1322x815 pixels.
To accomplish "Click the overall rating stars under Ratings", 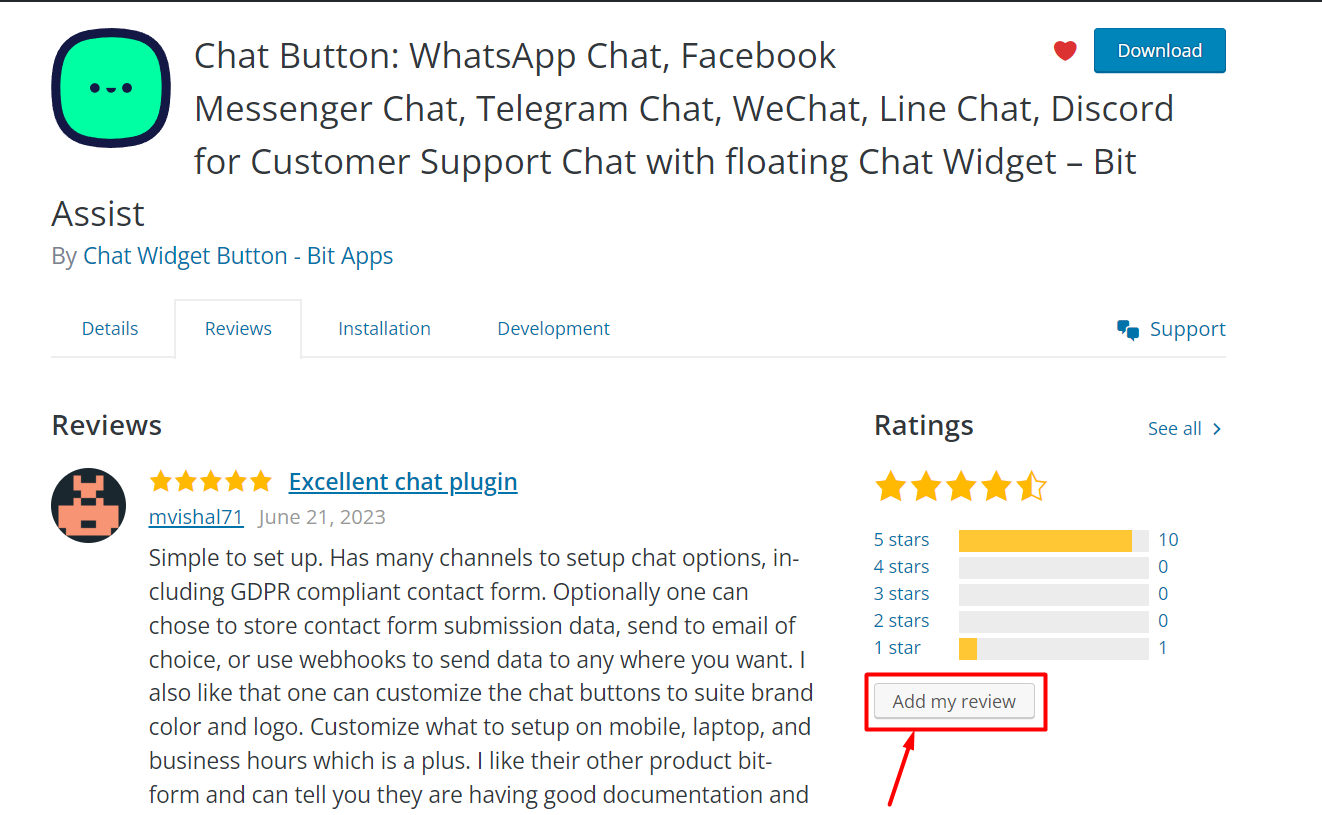I will click(960, 487).
